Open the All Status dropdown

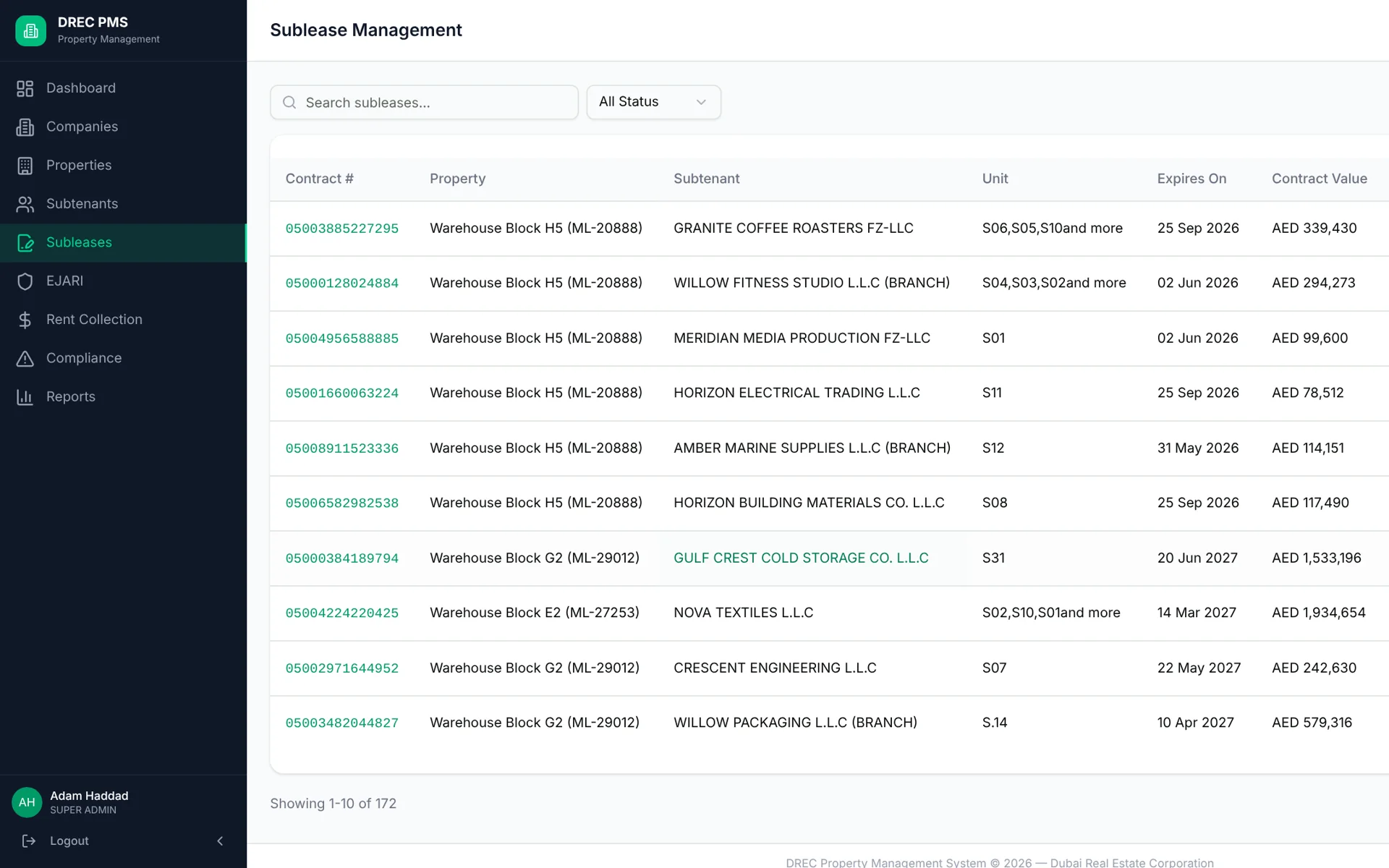click(x=653, y=102)
